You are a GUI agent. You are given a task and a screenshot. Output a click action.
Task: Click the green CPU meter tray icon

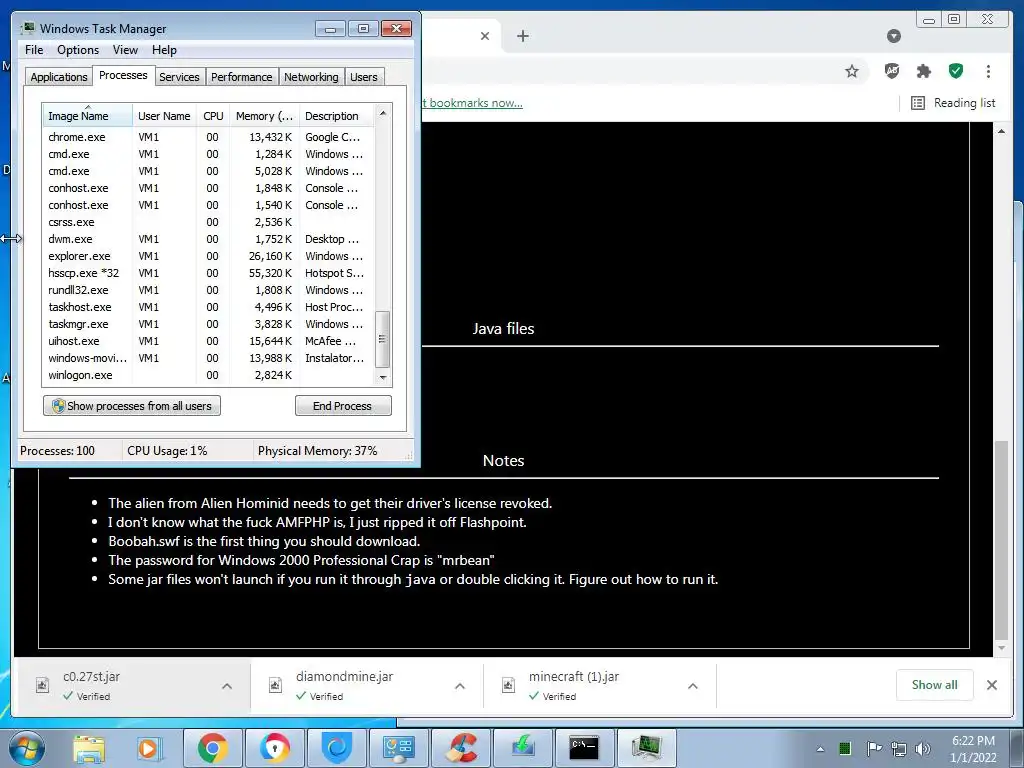point(844,748)
